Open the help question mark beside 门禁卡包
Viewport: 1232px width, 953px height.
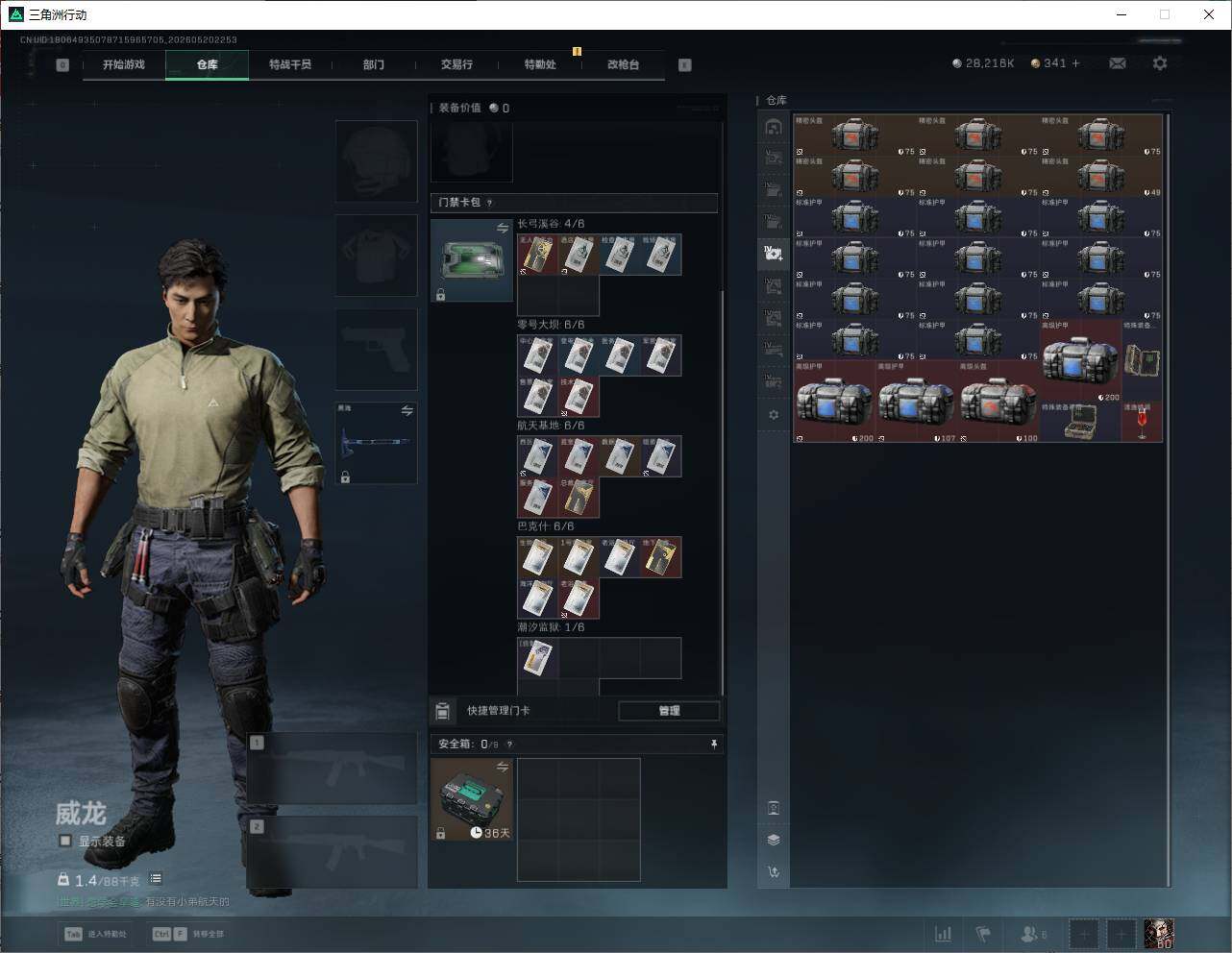490,203
